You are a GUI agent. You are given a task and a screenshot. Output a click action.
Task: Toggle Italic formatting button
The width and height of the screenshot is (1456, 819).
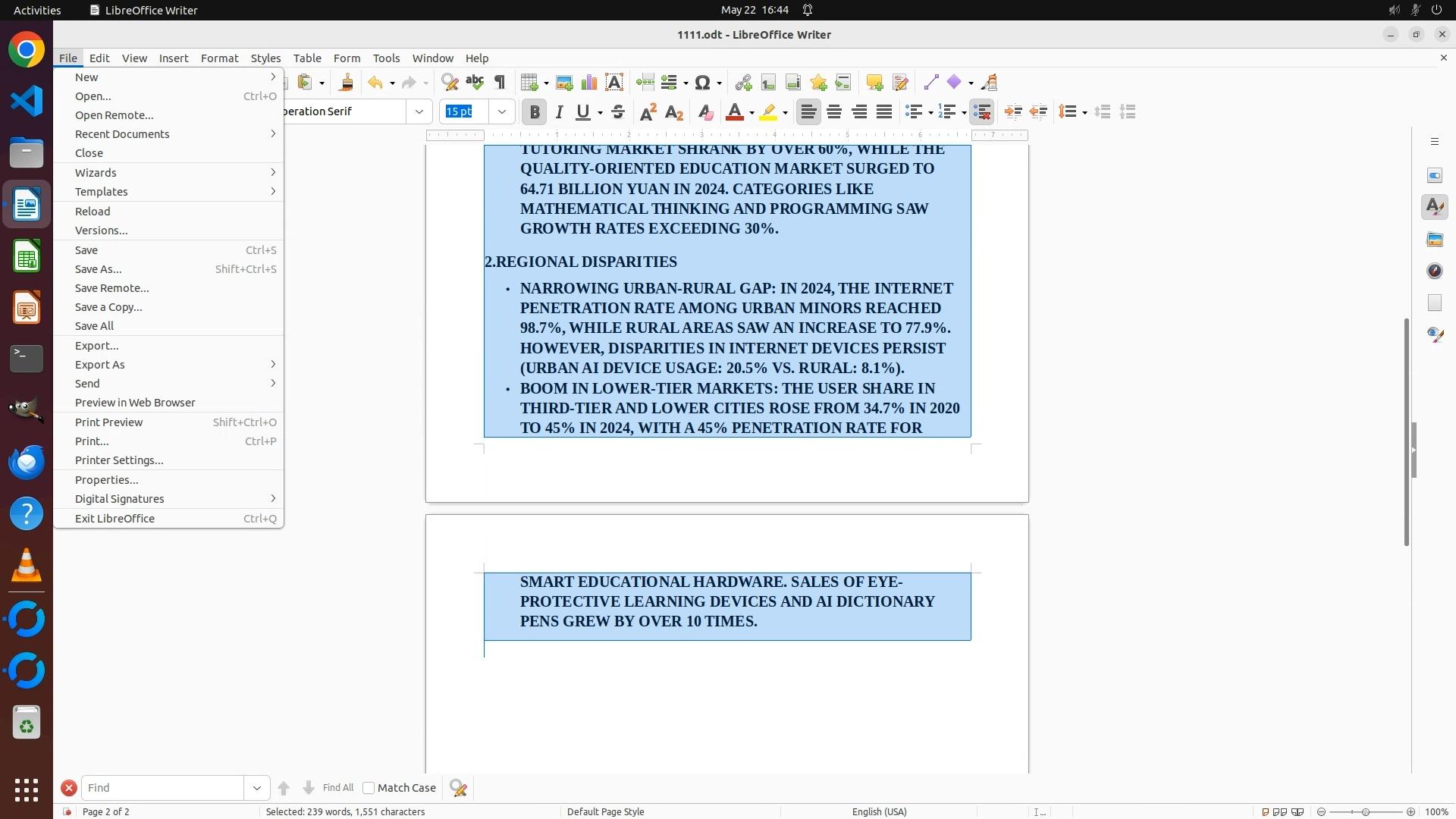click(560, 112)
